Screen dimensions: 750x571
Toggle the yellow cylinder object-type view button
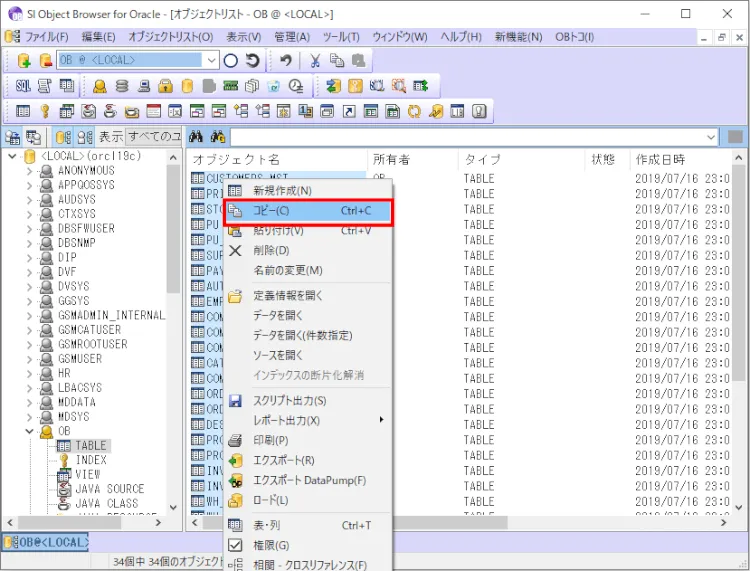[x=63, y=137]
